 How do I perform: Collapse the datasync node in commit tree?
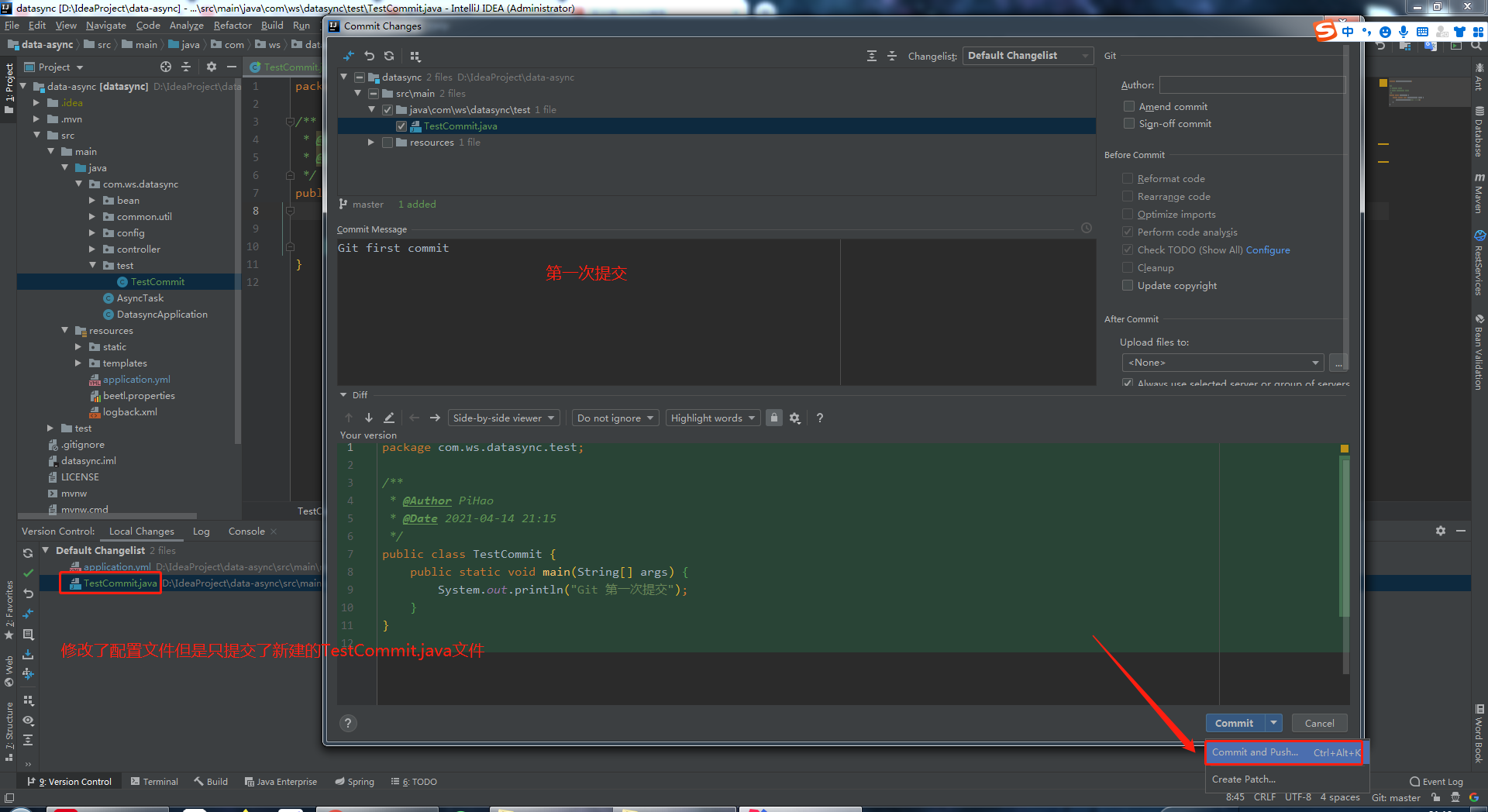tap(343, 77)
